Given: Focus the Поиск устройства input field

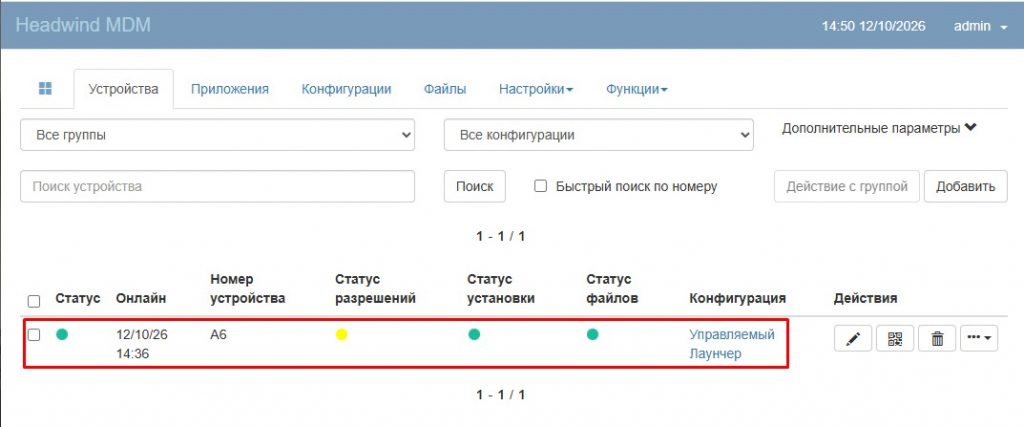Looking at the screenshot, I should coord(217,186).
